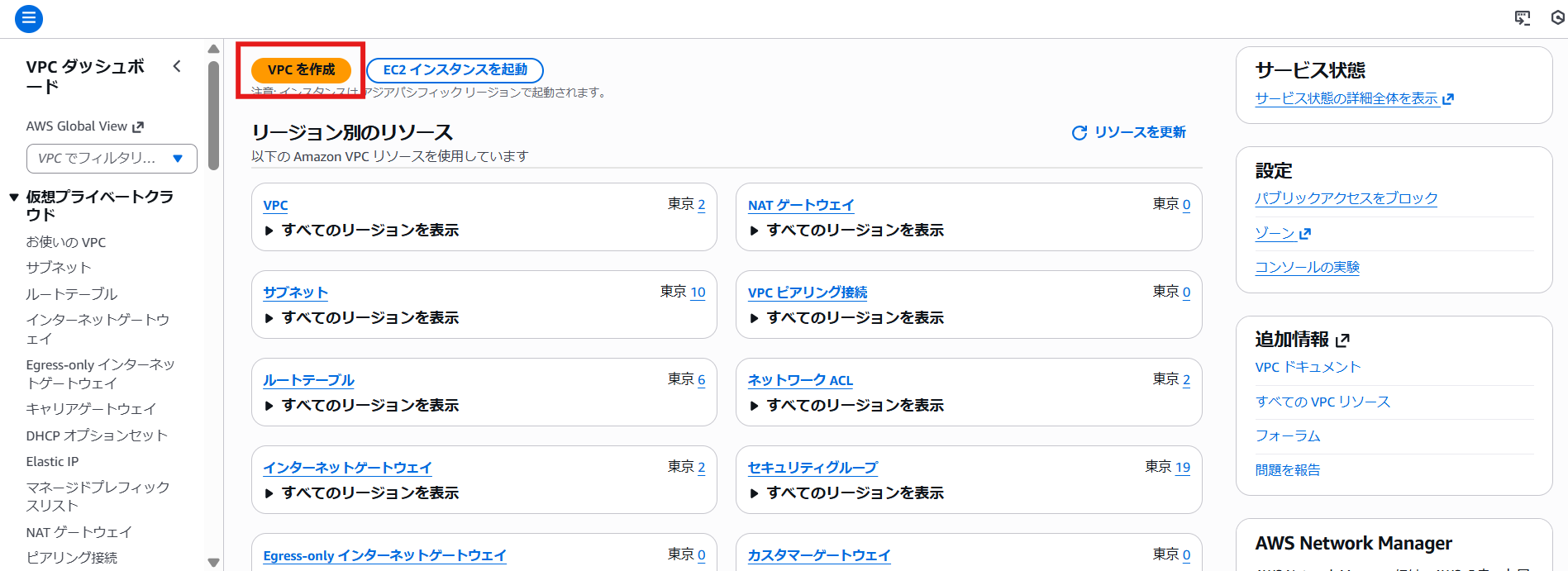The width and height of the screenshot is (1568, 571).
Task: Open the セキュリティグループ card link
Action: [x=813, y=468]
